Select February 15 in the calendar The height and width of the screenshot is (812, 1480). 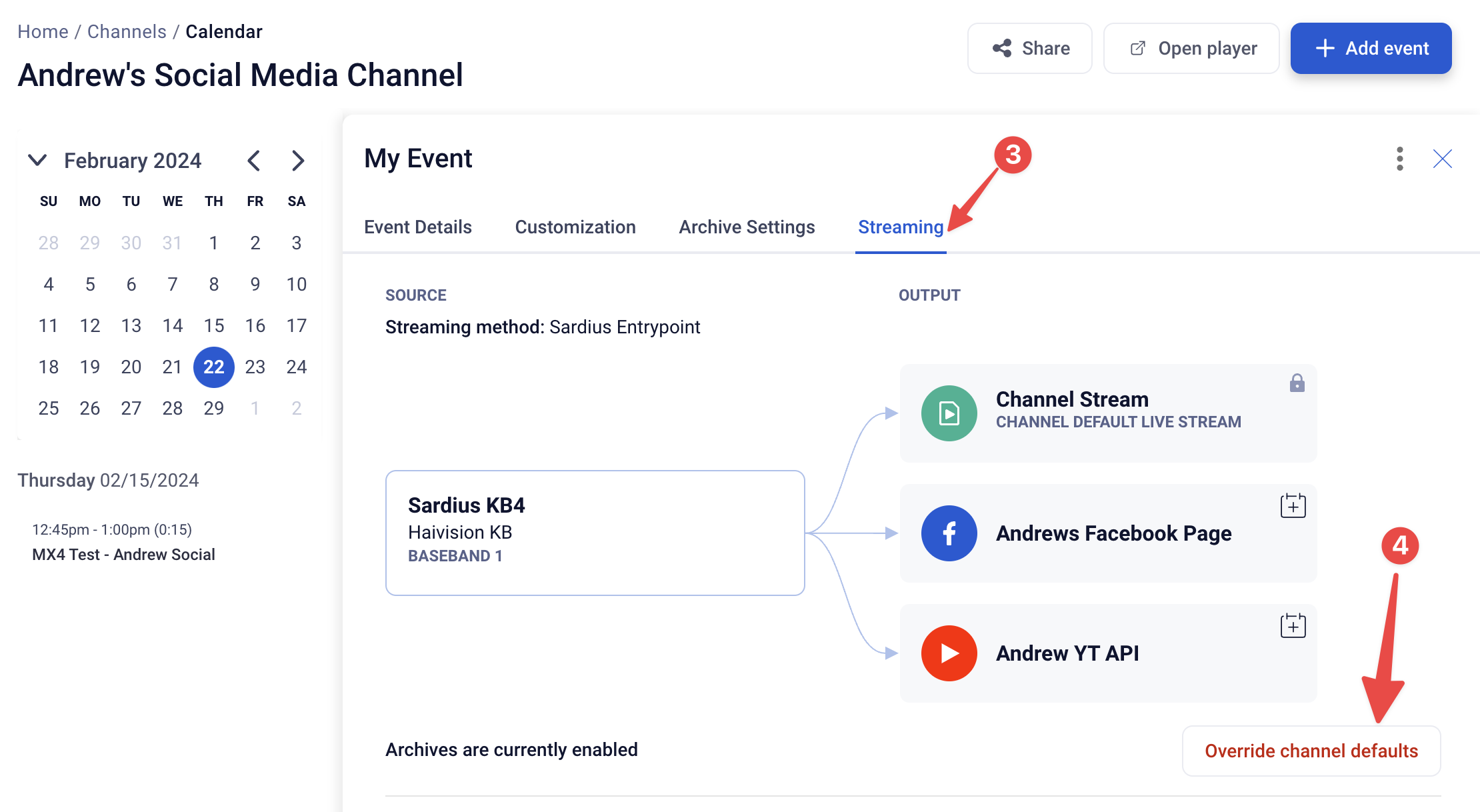pos(214,325)
